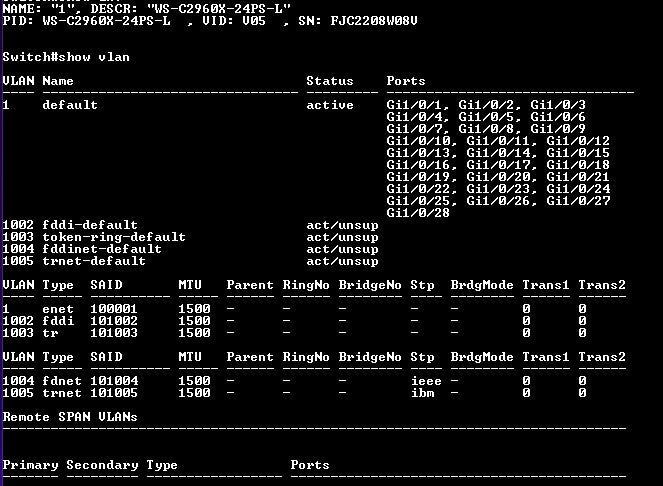The image size is (663, 486).
Task: Click the 'Primary' column header
Action: pos(30,465)
